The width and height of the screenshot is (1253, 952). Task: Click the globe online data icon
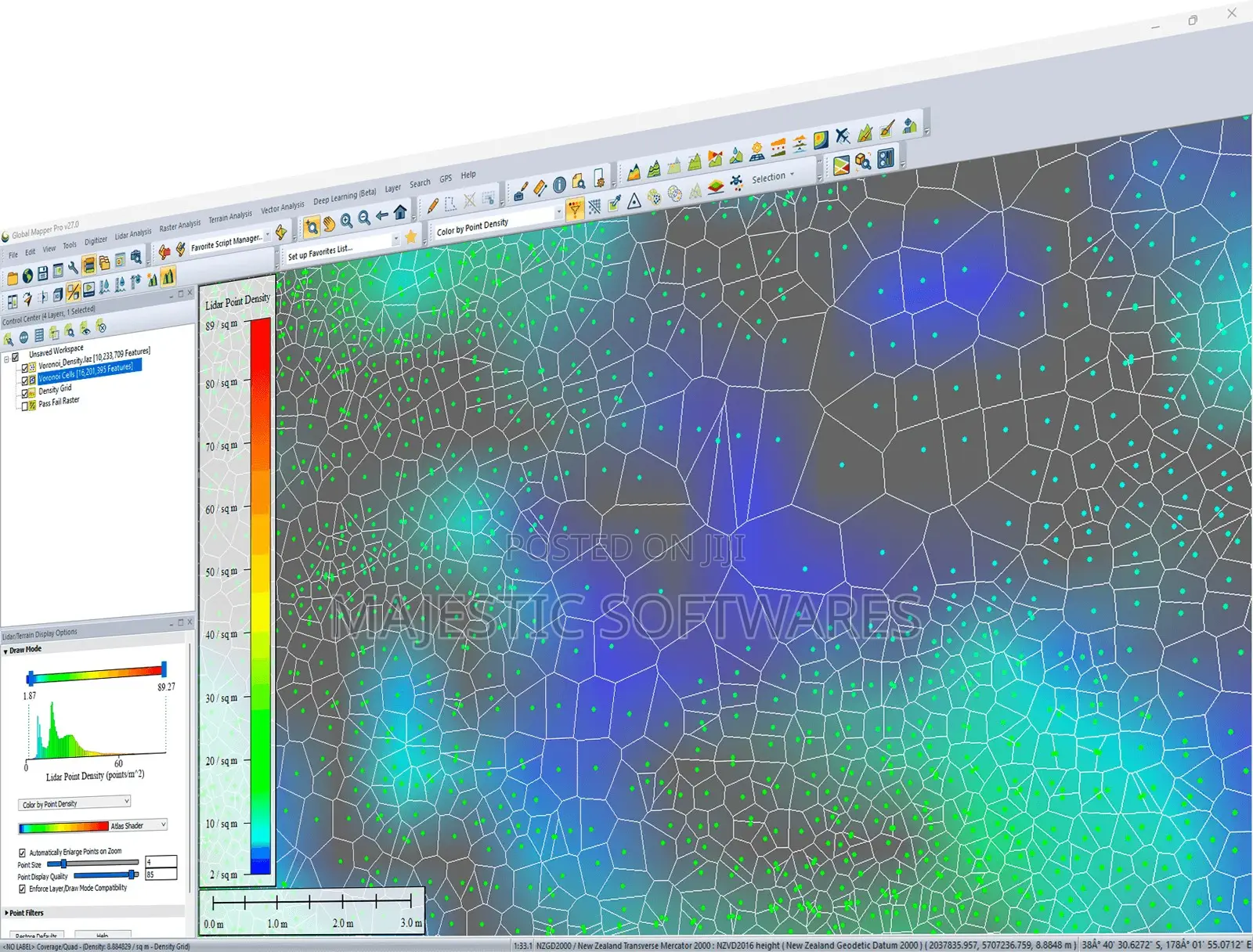point(27,275)
